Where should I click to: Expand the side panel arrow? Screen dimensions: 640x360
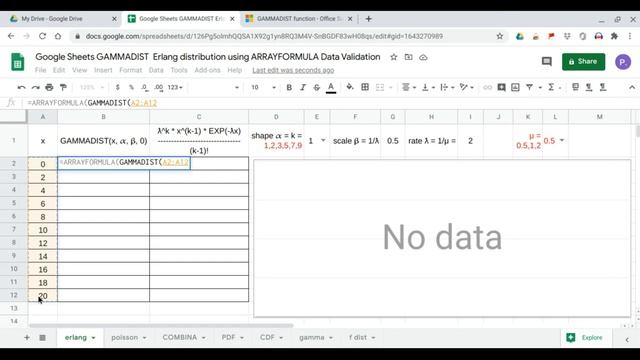[627, 340]
